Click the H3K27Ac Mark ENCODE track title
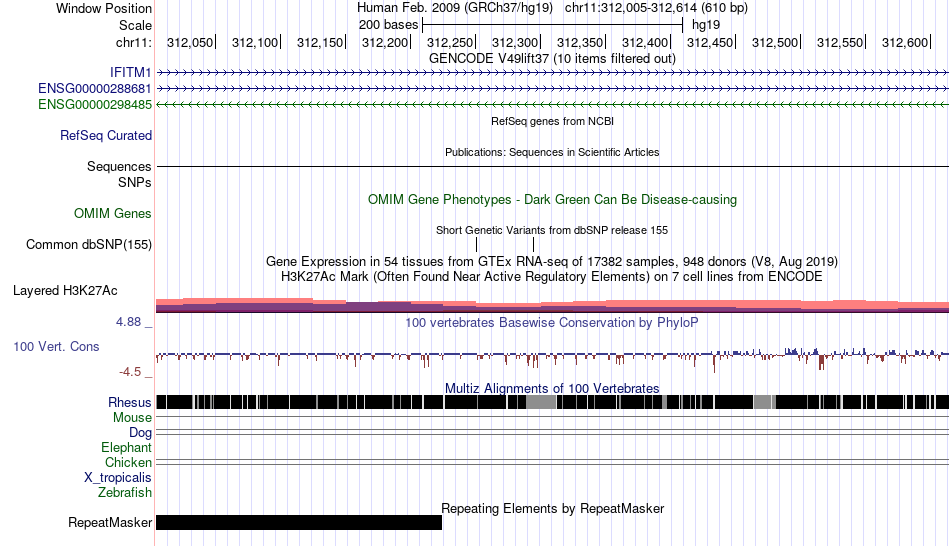 point(552,276)
